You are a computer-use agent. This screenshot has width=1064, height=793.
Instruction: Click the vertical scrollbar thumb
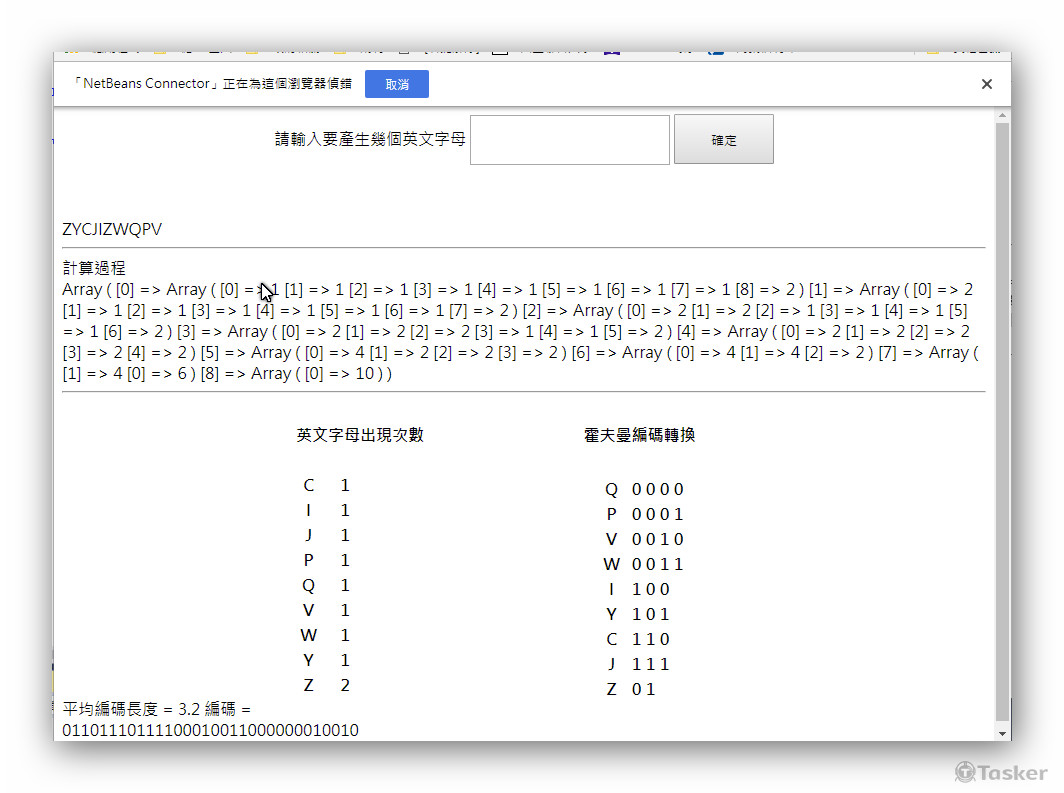click(1002, 420)
